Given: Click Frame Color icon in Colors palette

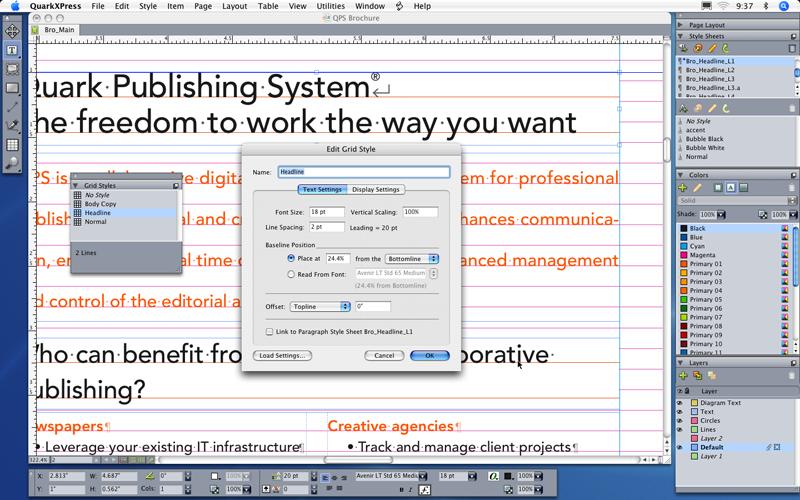Looking at the screenshot, I should click(718, 188).
